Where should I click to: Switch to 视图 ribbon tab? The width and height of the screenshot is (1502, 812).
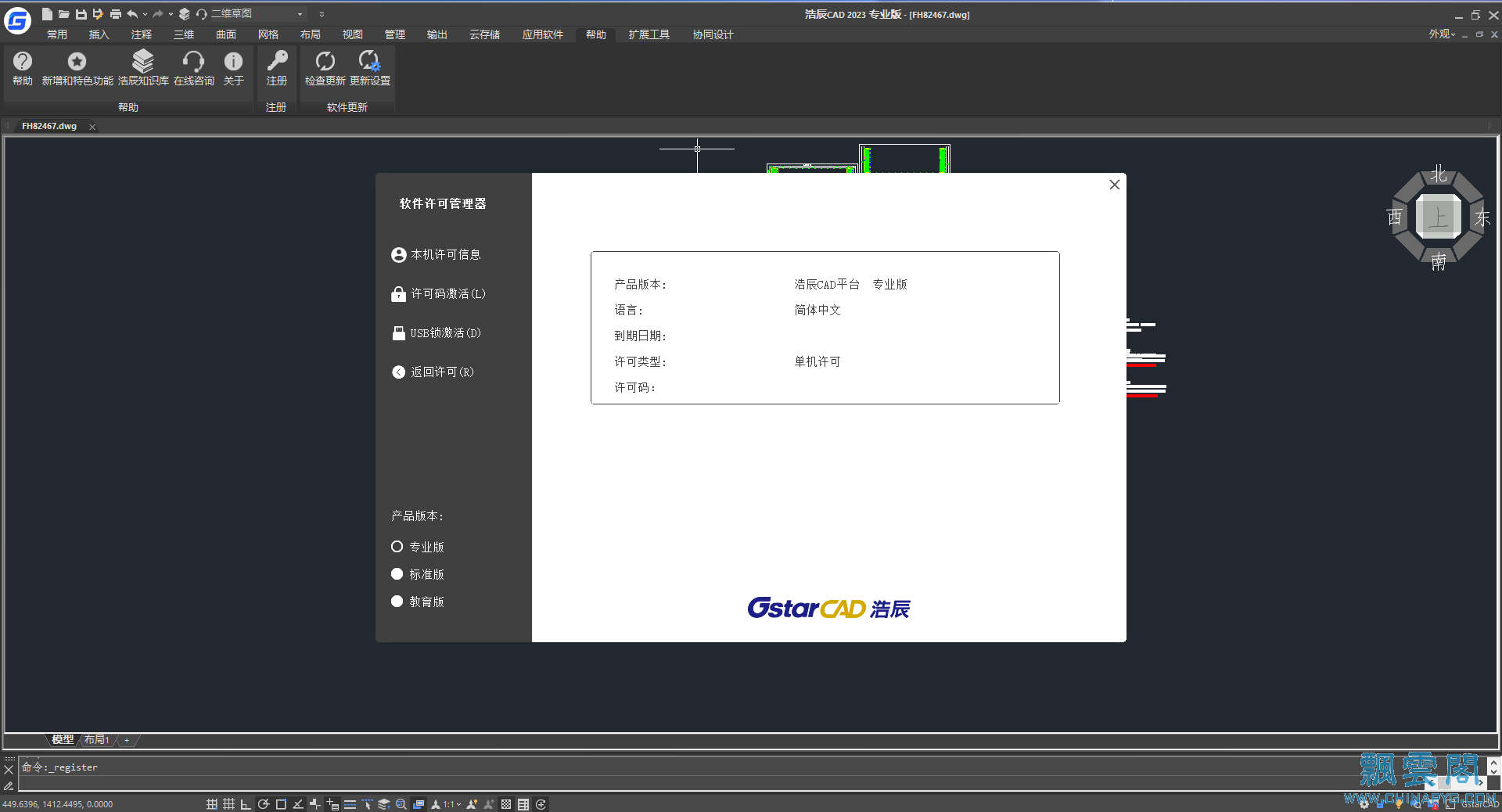click(x=353, y=34)
